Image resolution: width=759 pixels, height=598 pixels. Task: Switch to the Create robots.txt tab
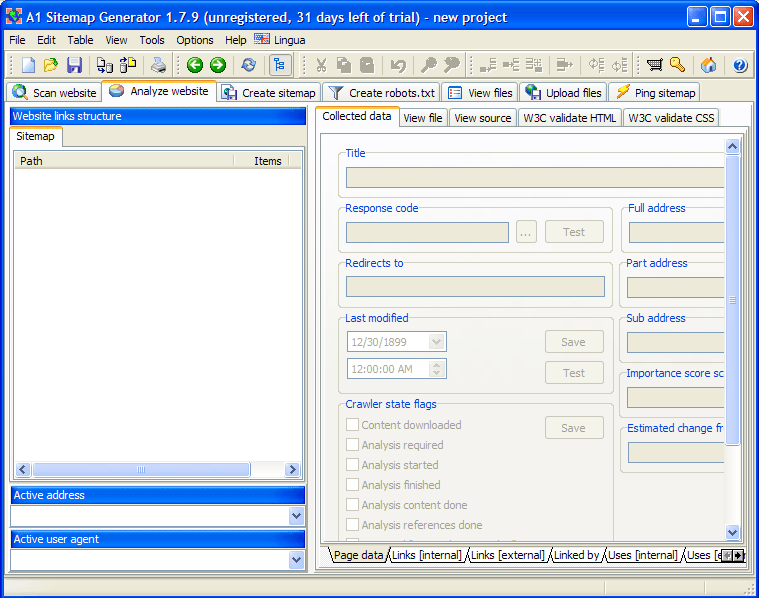coord(381,92)
